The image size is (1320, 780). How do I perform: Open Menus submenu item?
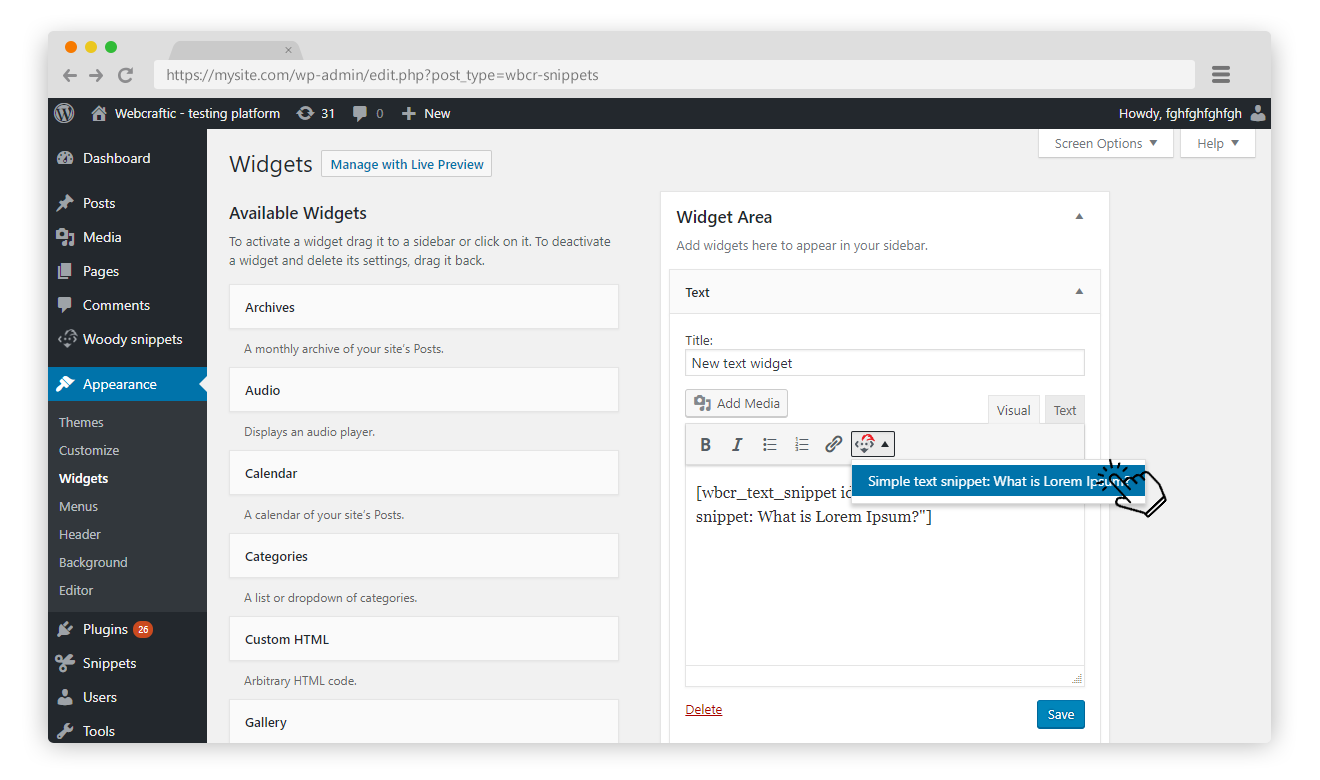pyautogui.click(x=78, y=506)
